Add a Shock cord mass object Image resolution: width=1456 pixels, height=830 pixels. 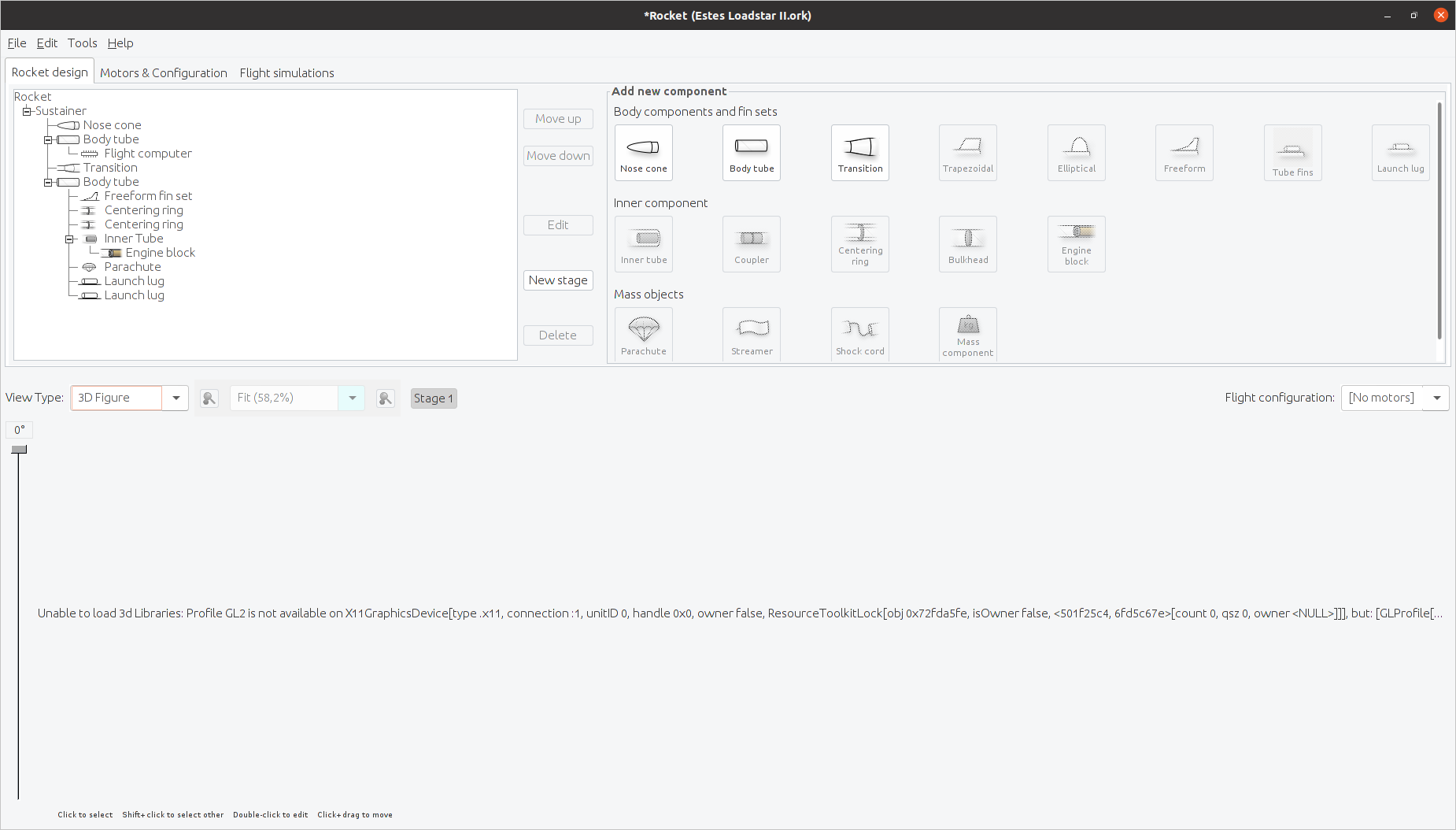pyautogui.click(x=859, y=334)
